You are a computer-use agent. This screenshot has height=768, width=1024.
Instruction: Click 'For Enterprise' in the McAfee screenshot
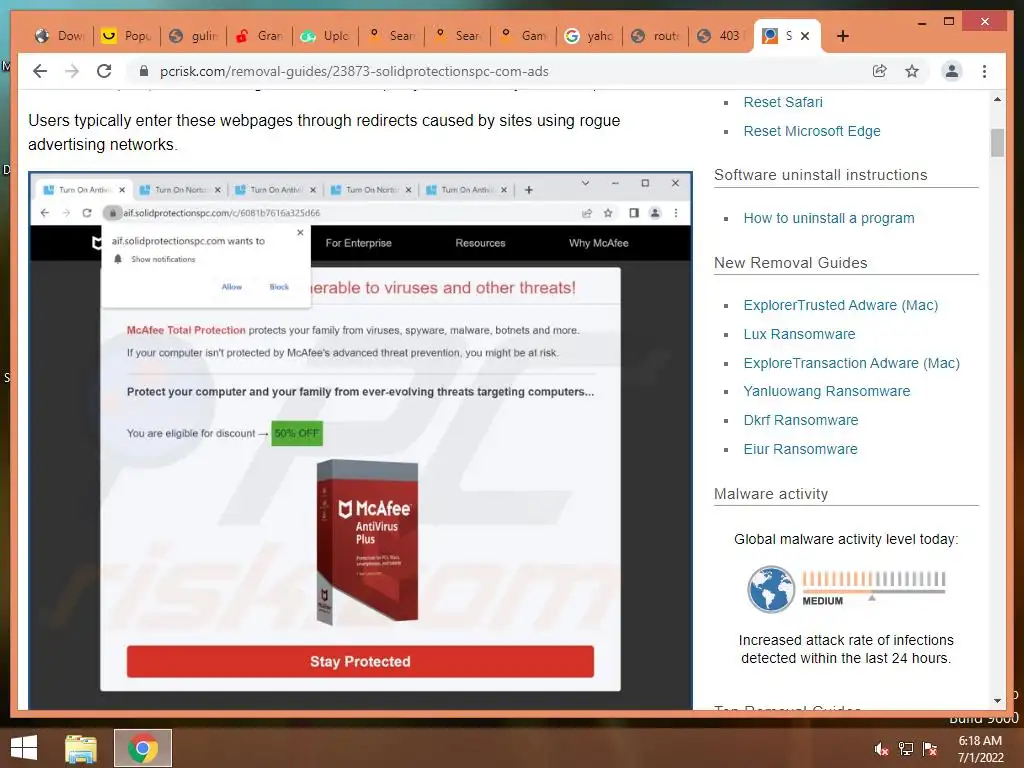click(x=359, y=243)
